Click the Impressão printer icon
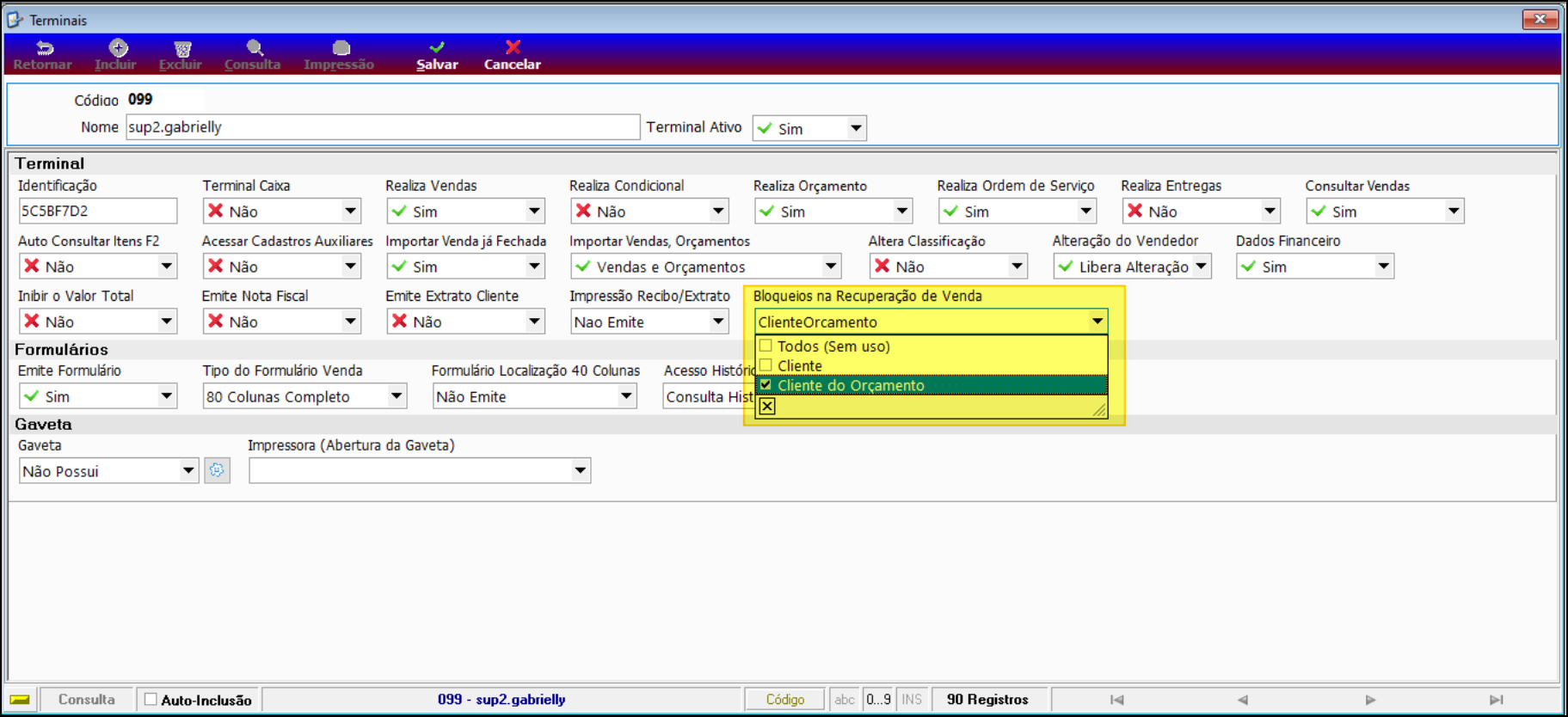1568x717 pixels. pyautogui.click(x=341, y=48)
